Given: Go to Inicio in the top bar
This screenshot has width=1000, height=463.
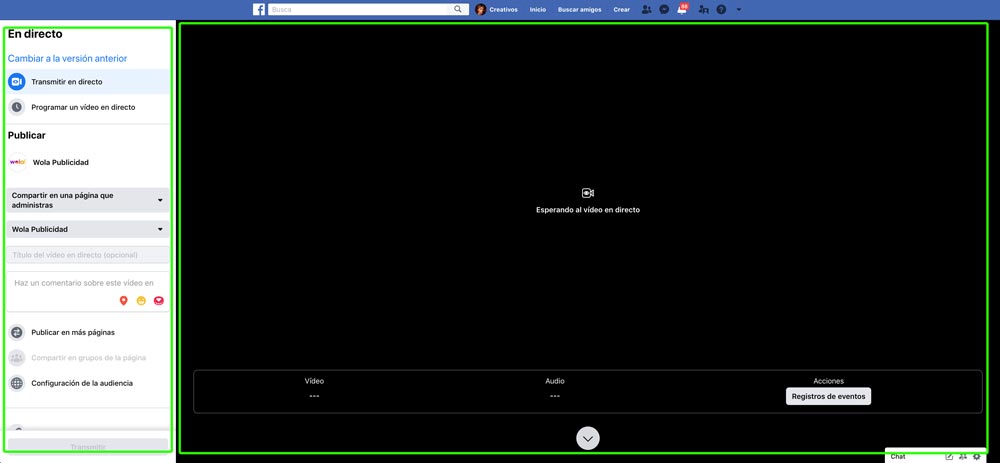Looking at the screenshot, I should (538, 9).
